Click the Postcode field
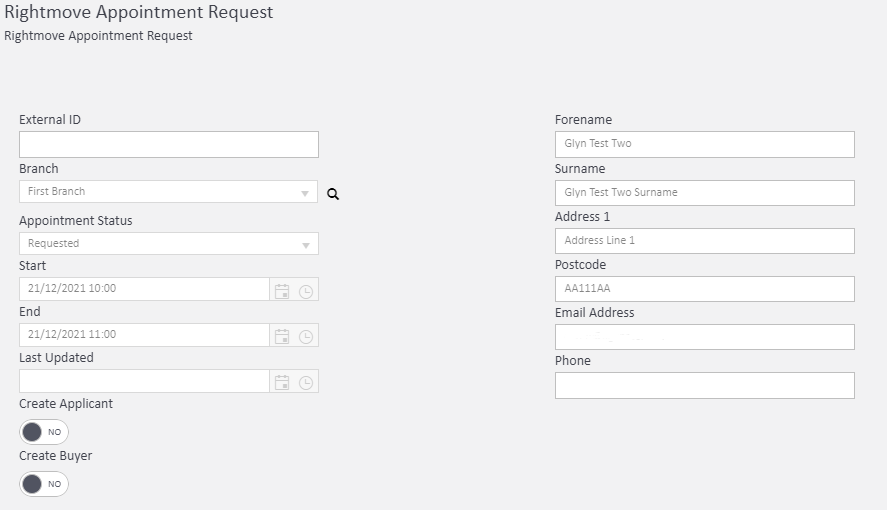This screenshot has width=887, height=510. [x=704, y=289]
